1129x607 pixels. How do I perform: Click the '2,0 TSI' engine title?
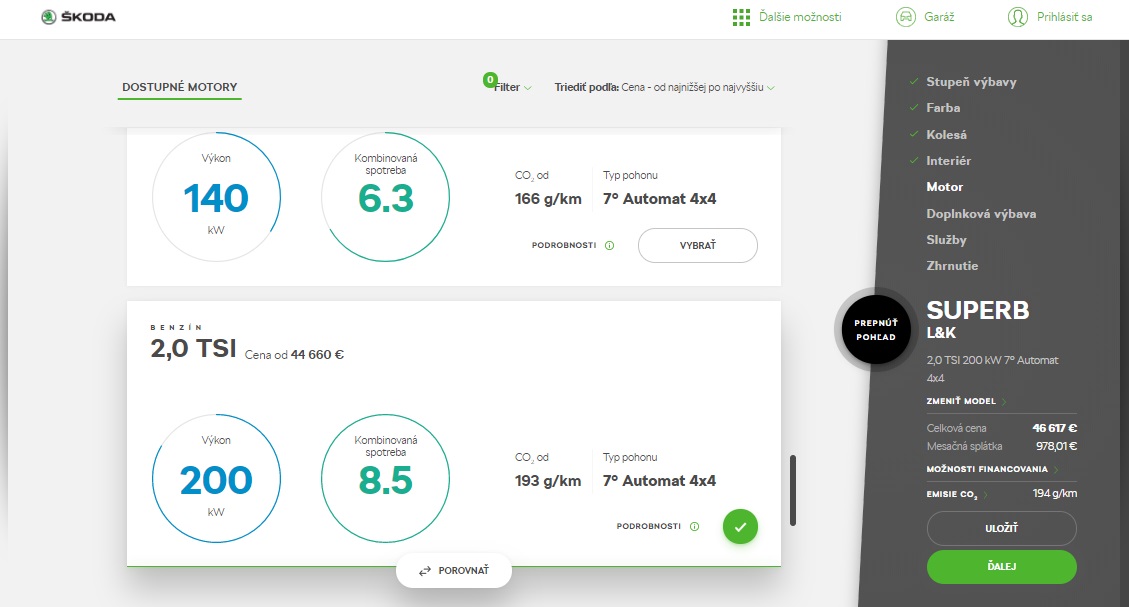(193, 349)
